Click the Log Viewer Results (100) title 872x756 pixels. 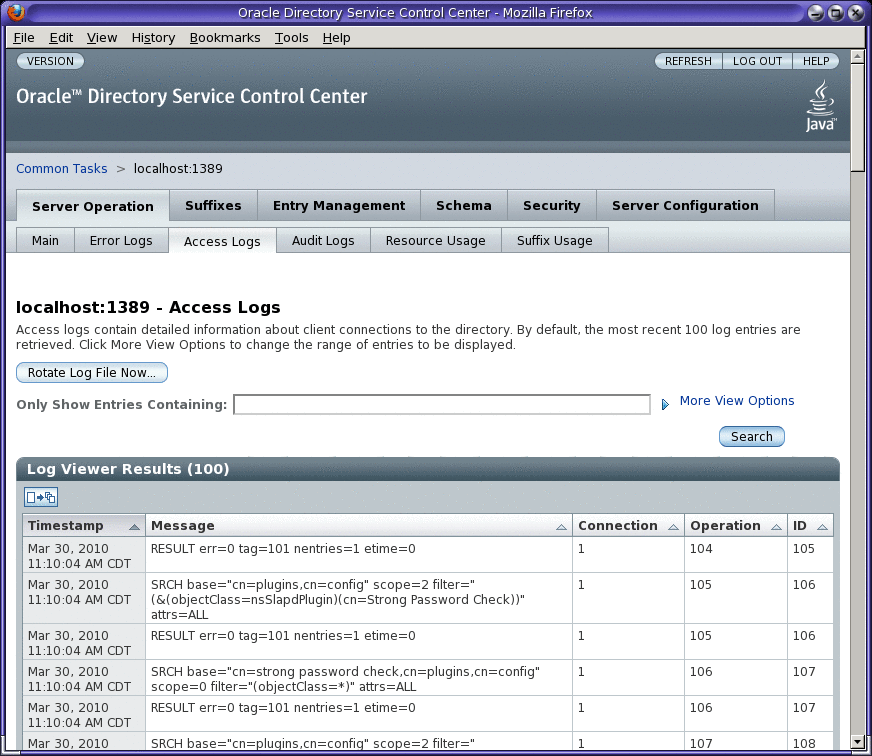point(128,469)
